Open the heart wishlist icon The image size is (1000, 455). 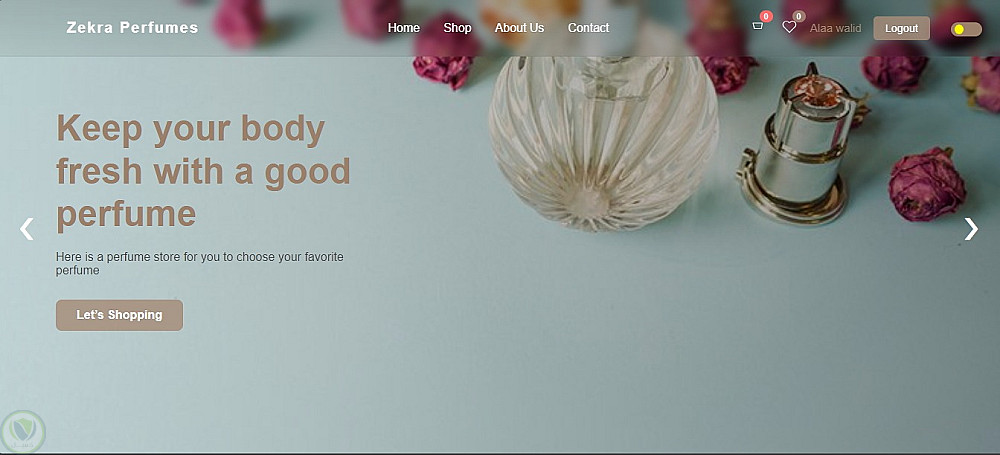click(x=789, y=27)
